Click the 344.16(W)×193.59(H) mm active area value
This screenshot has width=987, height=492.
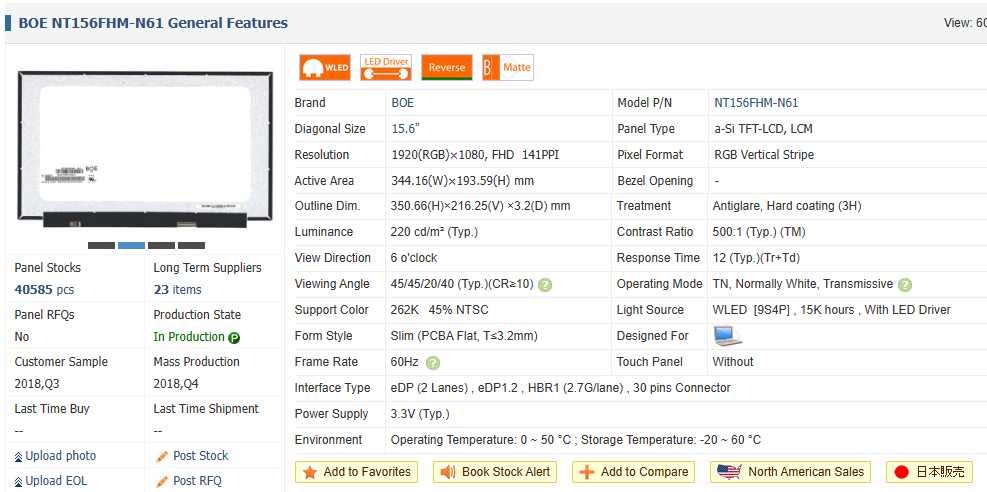click(462, 181)
